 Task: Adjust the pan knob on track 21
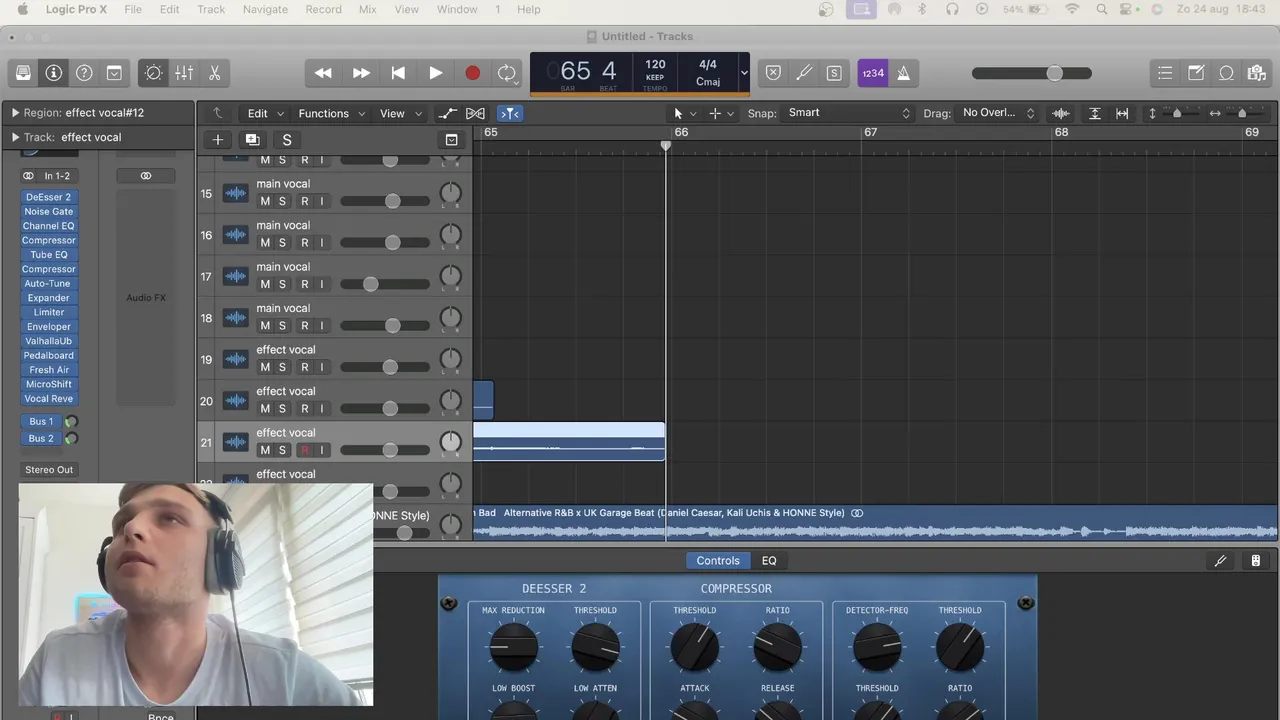pyautogui.click(x=451, y=442)
